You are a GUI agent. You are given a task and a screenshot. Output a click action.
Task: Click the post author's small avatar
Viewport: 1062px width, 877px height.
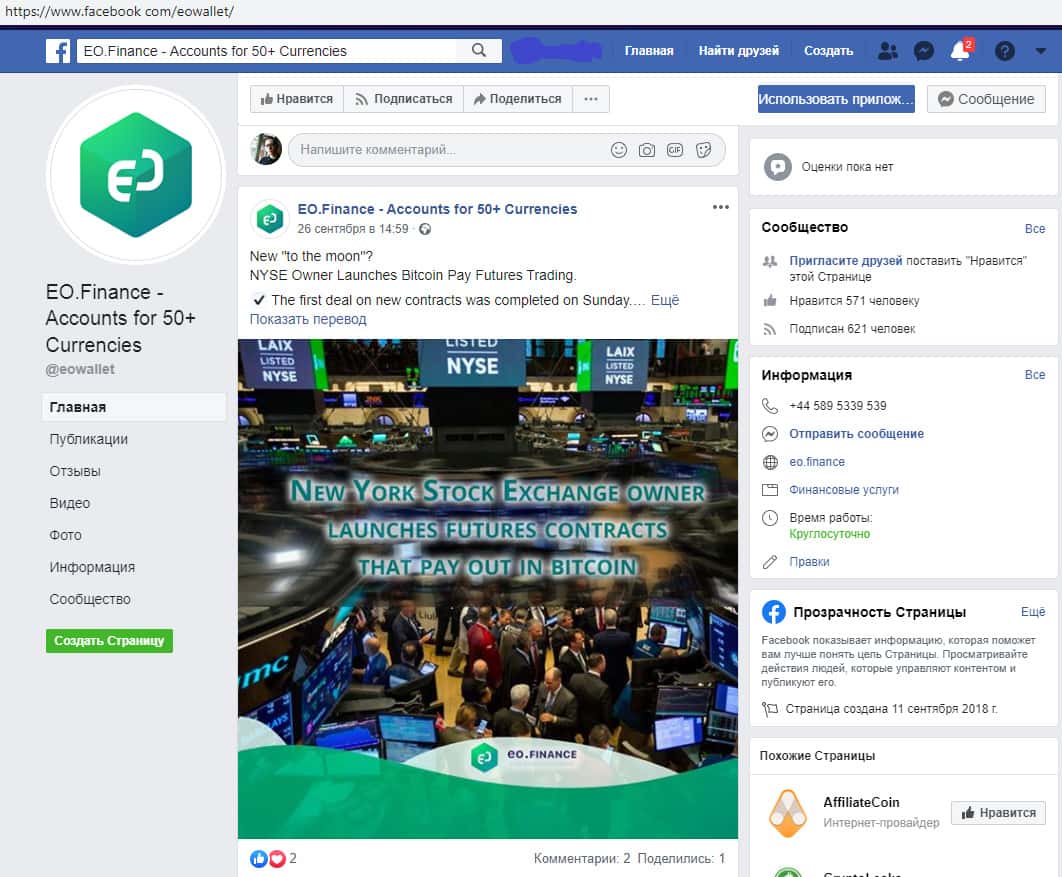(270, 218)
